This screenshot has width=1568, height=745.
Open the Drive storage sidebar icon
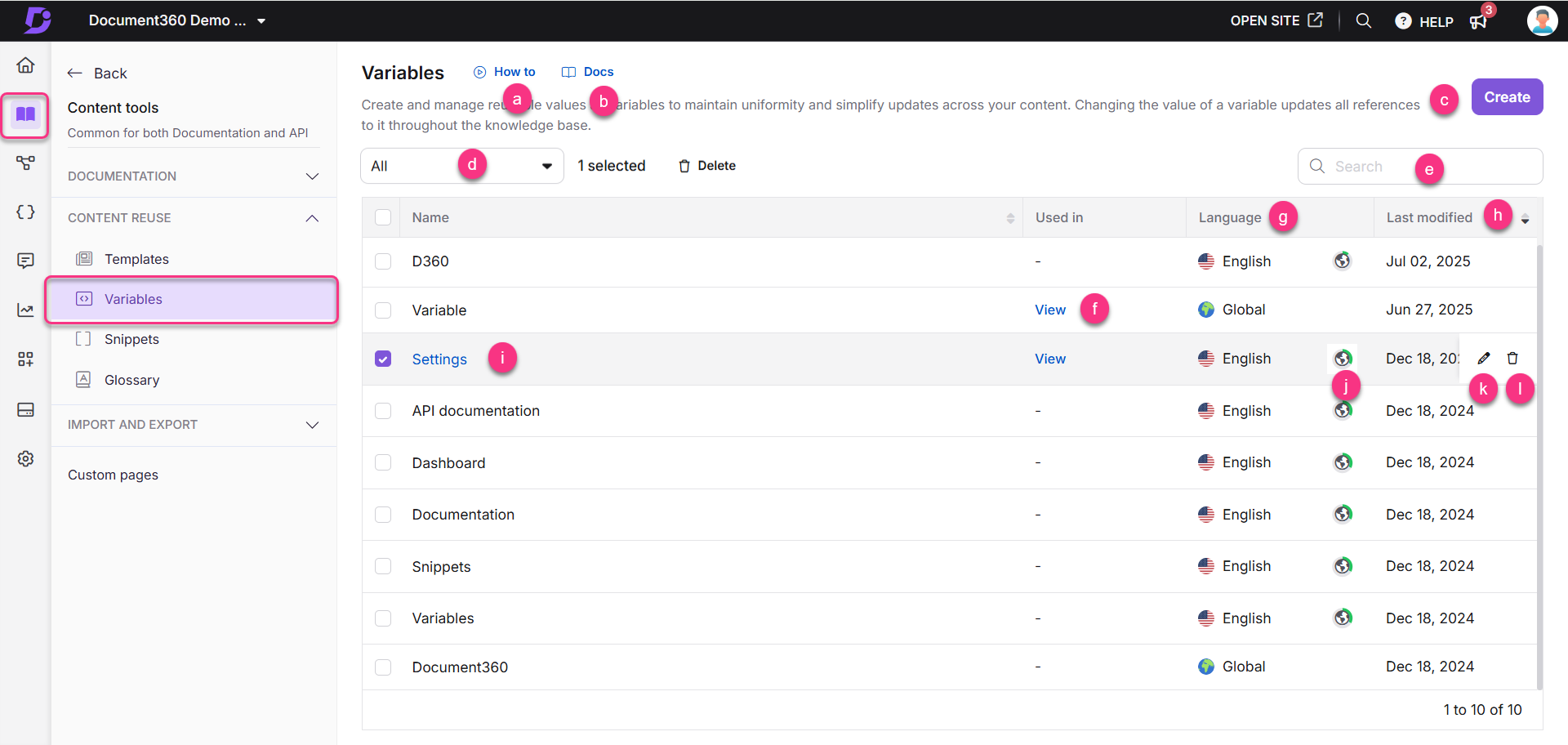[25, 409]
